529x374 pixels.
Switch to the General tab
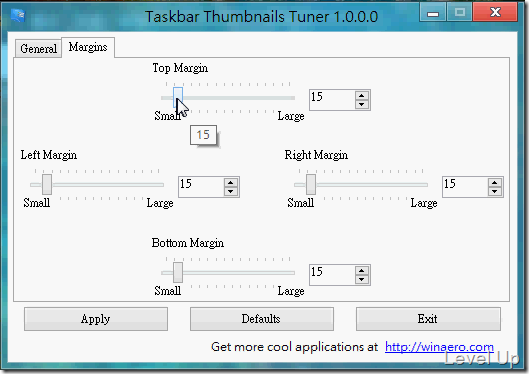point(38,49)
